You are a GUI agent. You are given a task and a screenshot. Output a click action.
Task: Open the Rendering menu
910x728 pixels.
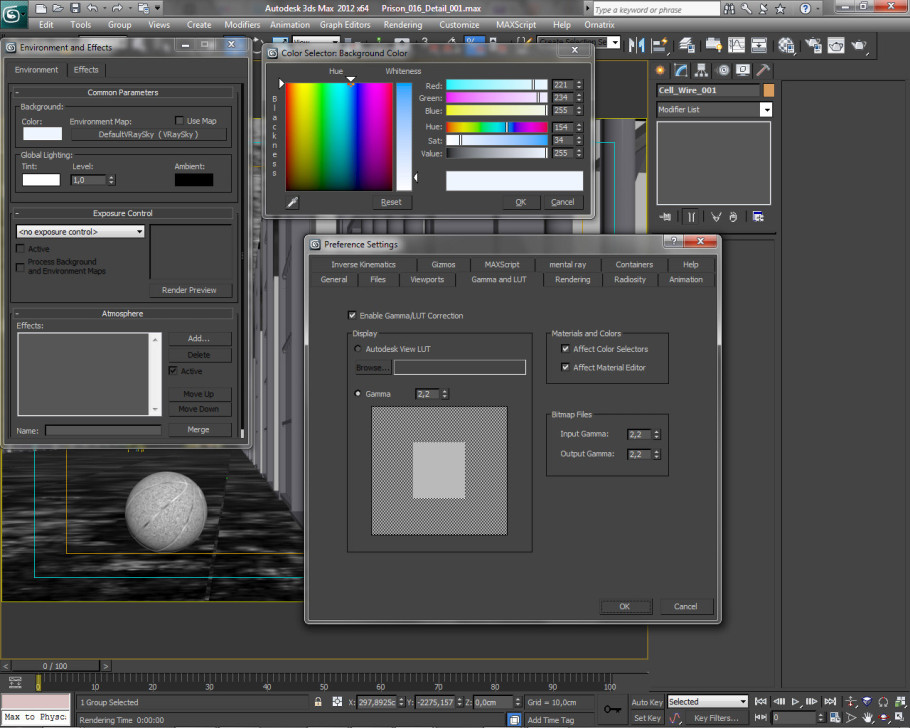pos(403,25)
